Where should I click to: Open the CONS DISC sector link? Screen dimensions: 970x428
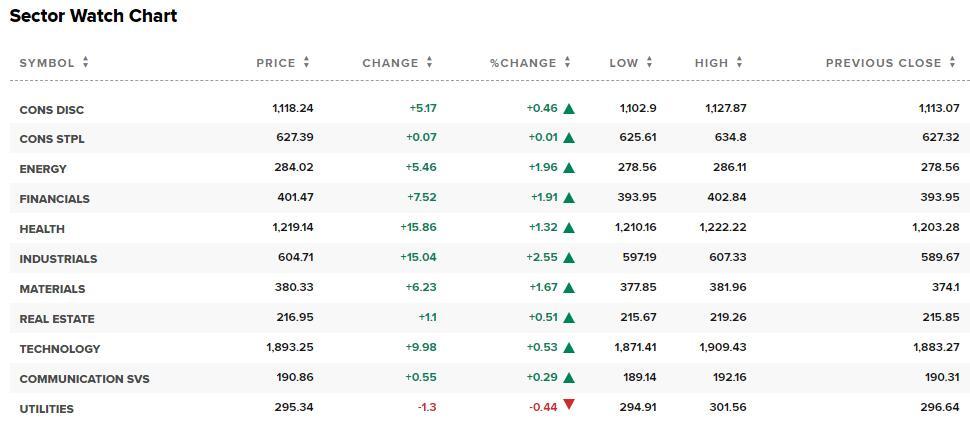click(x=51, y=110)
